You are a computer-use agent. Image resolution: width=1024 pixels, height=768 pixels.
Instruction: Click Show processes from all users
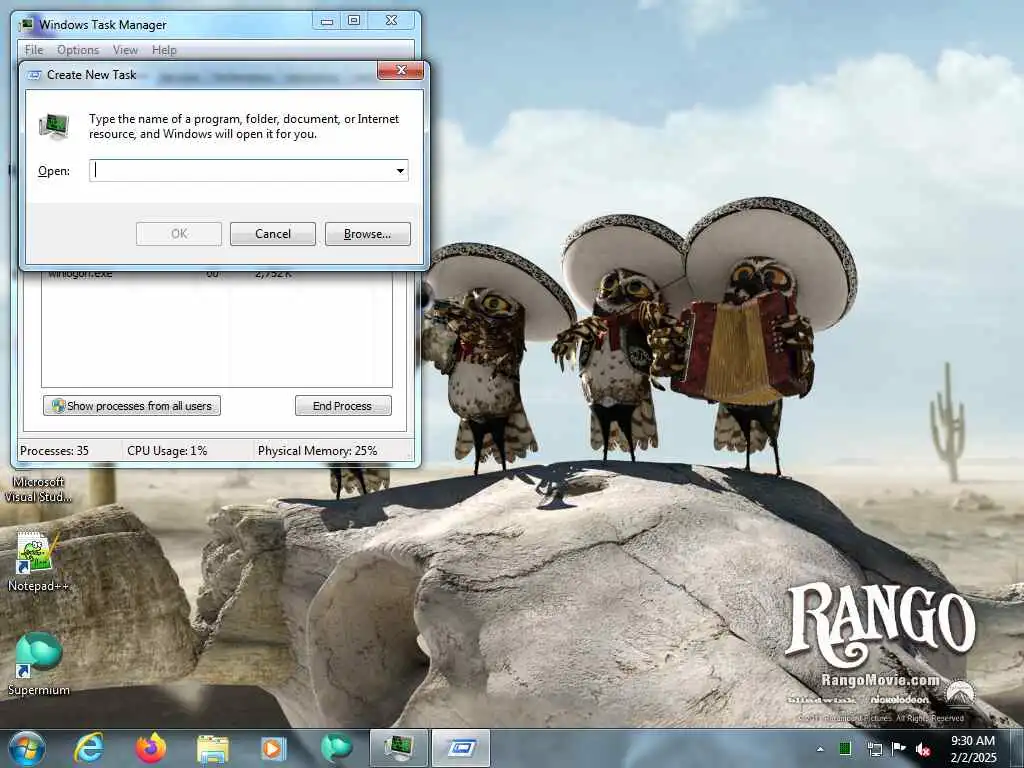click(132, 406)
